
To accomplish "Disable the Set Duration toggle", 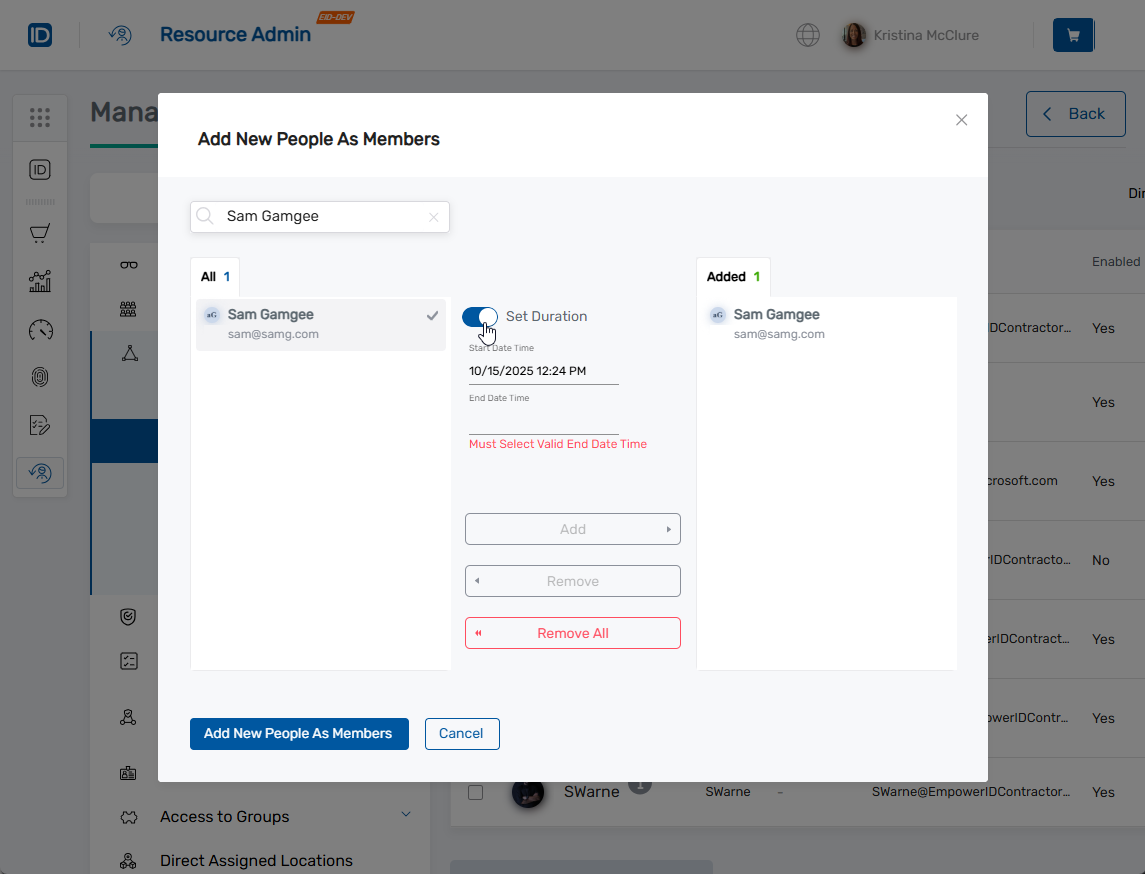I will tap(480, 316).
